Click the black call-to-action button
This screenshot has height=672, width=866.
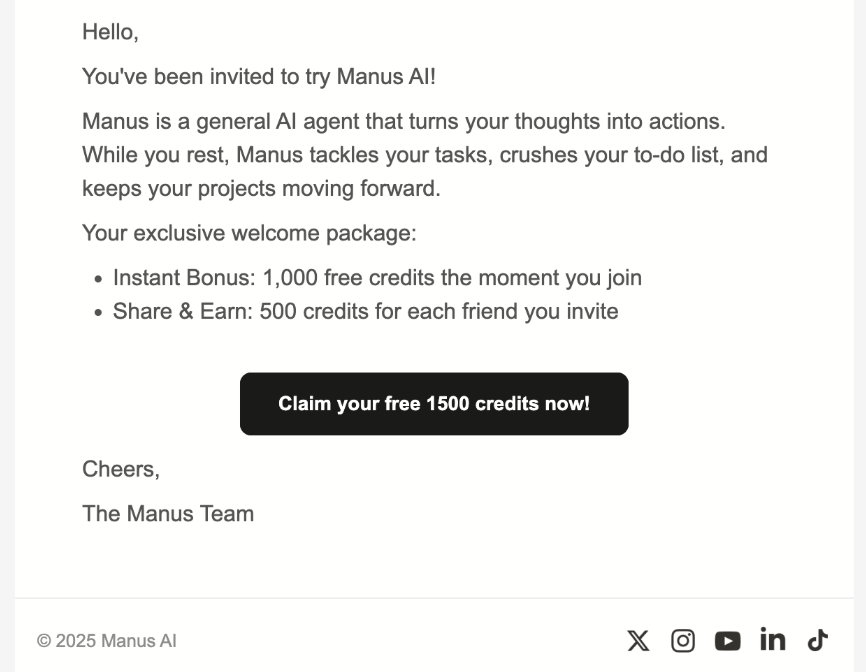(434, 404)
